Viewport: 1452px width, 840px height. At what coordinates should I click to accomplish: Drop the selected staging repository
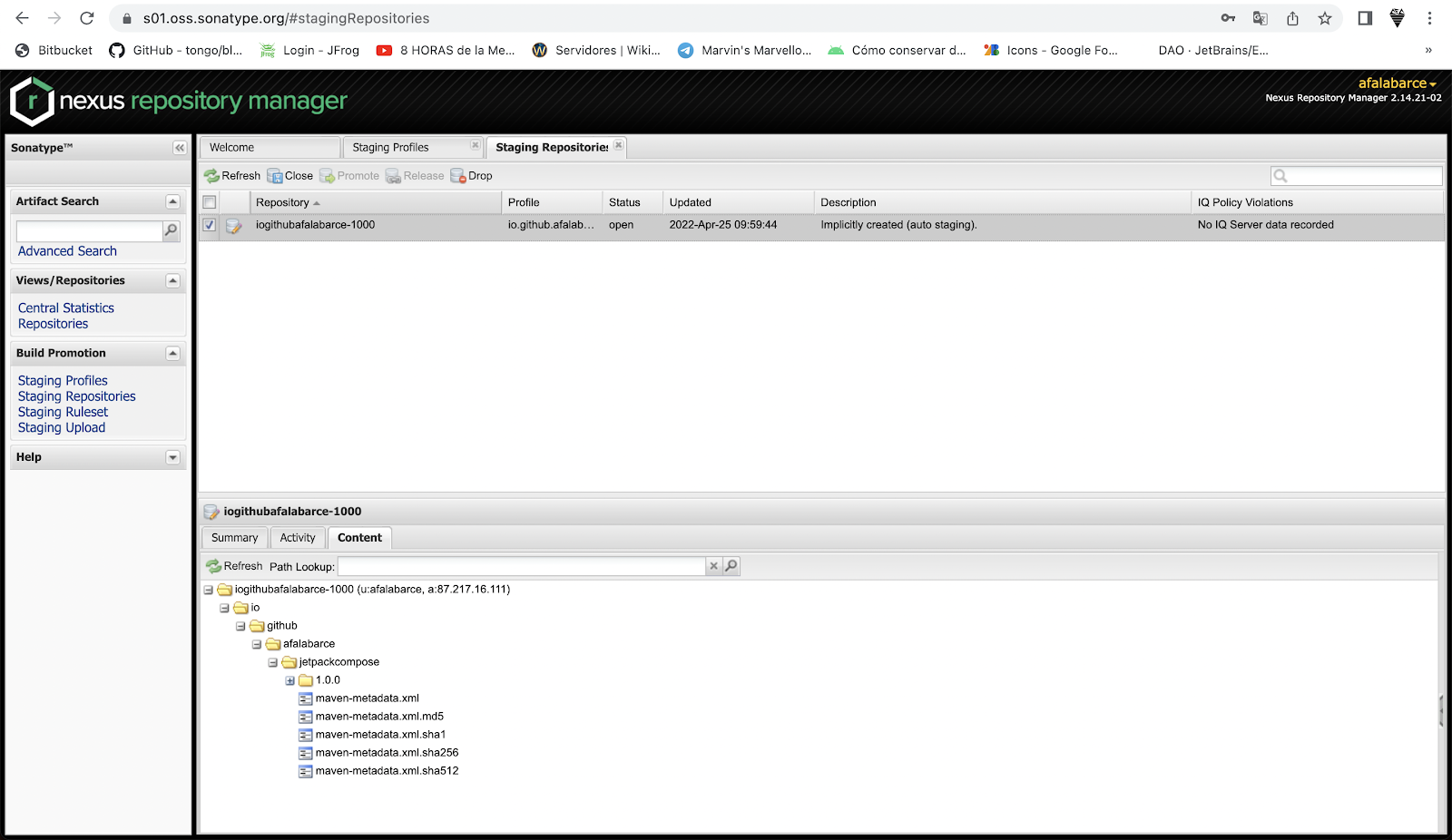(x=472, y=176)
